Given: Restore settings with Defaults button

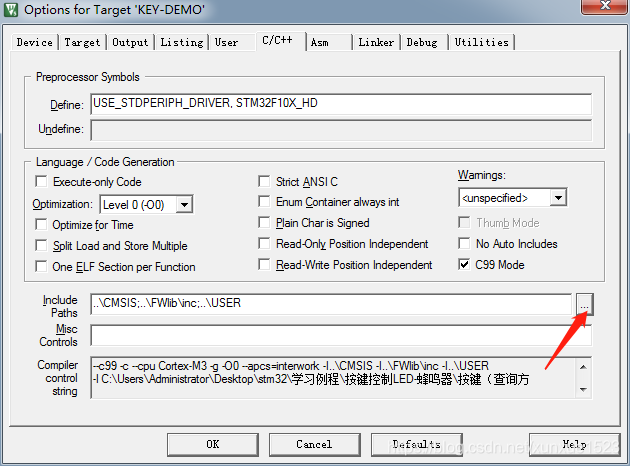Looking at the screenshot, I should 416,444.
